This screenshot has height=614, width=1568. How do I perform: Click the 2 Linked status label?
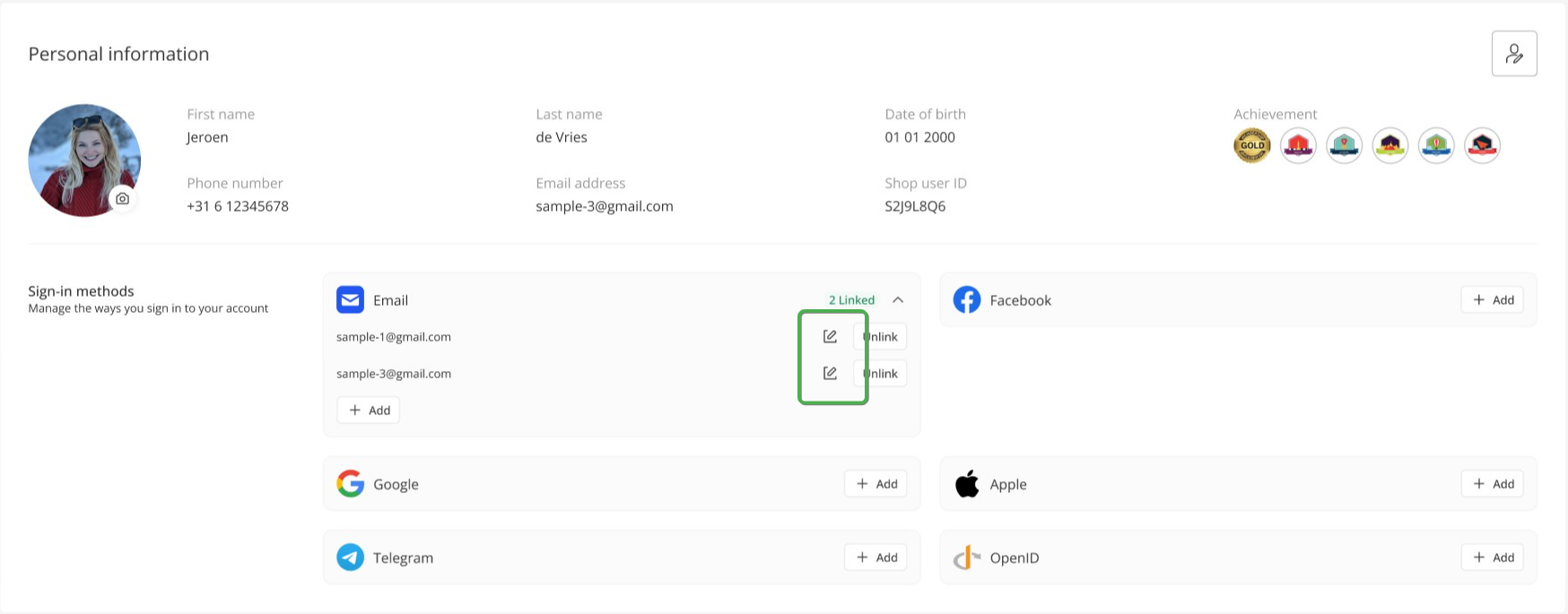point(851,300)
